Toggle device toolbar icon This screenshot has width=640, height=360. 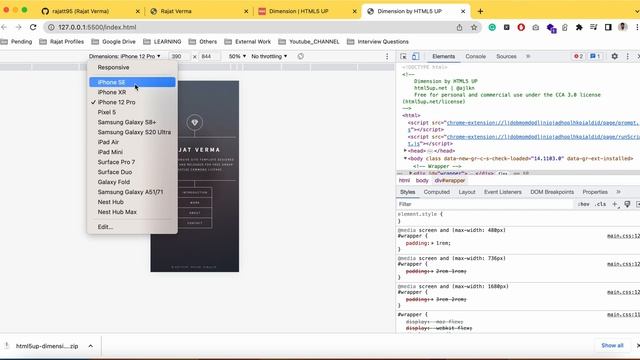pos(416,56)
